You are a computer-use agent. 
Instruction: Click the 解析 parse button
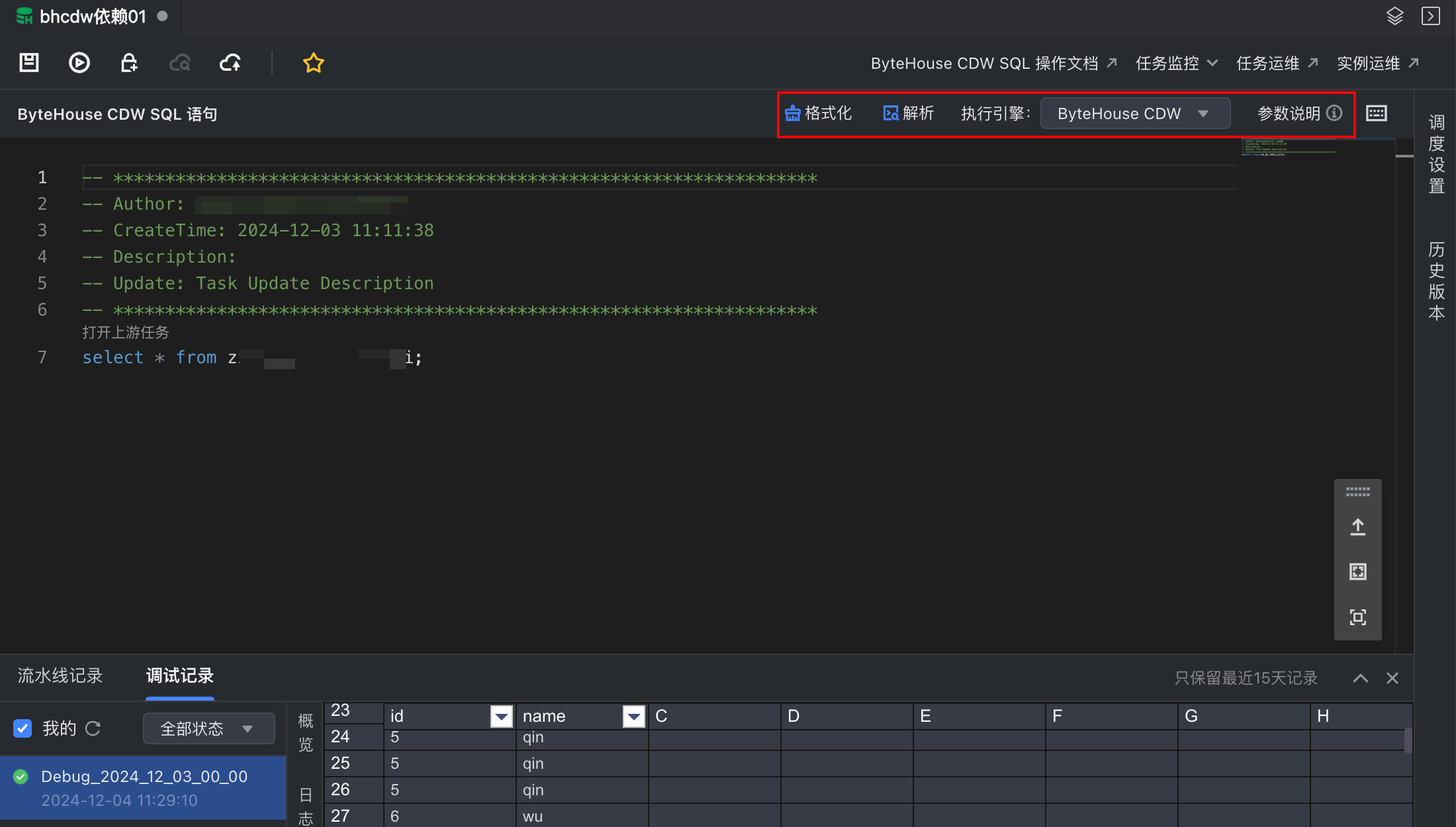909,114
